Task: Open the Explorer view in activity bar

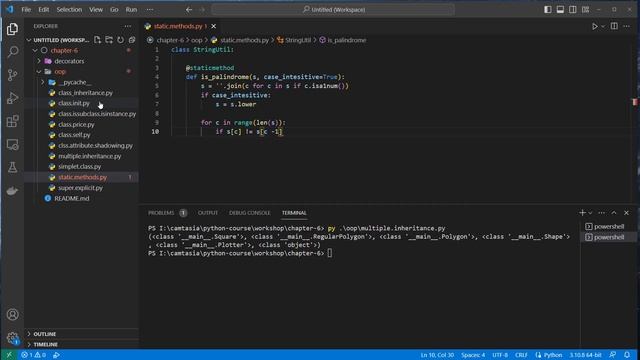Action: [x=13, y=29]
